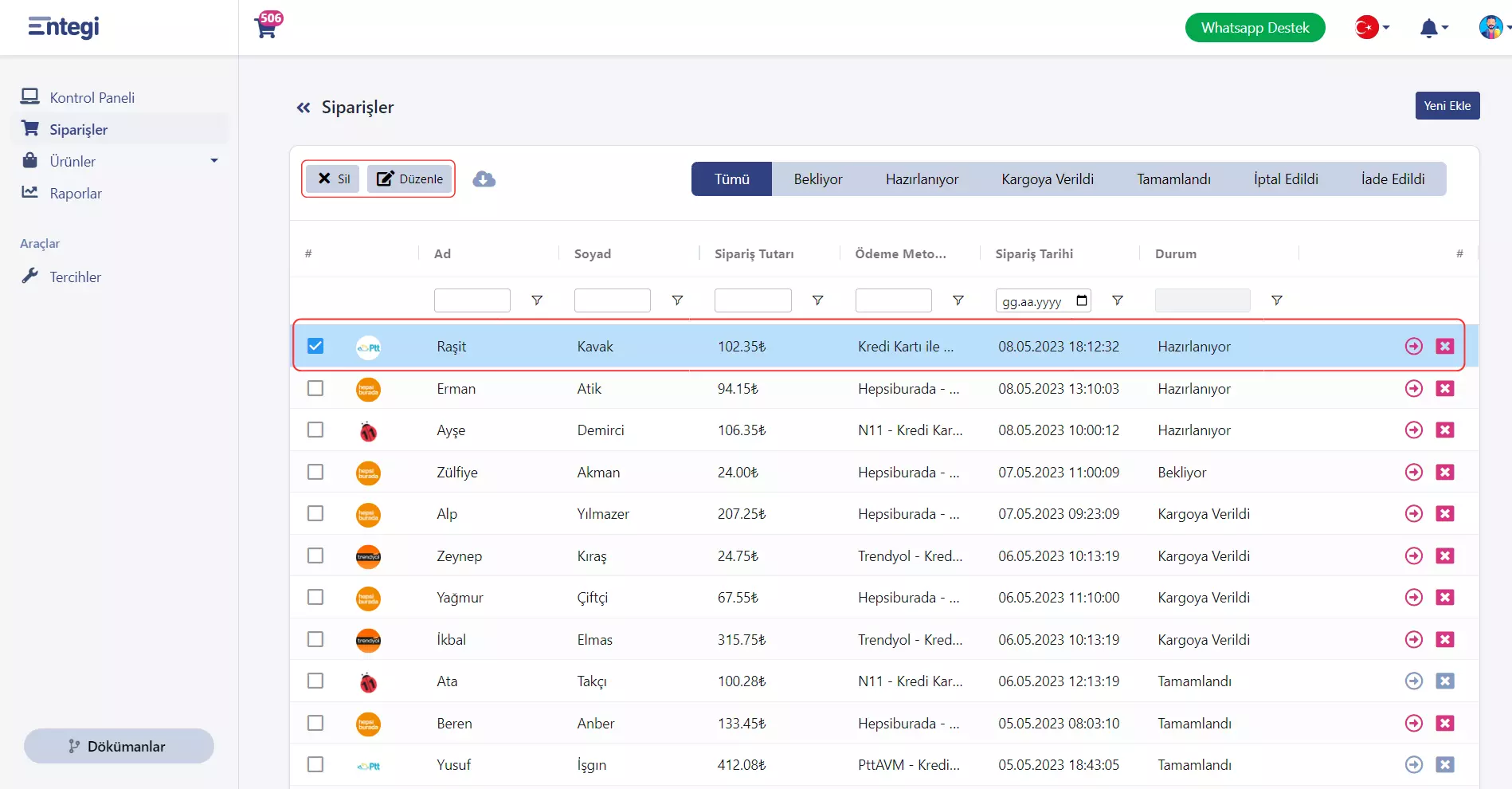Screen dimensions: 1512x789
Task: Delete the Ayşe Demirci order with red X
Action: coord(1445,430)
